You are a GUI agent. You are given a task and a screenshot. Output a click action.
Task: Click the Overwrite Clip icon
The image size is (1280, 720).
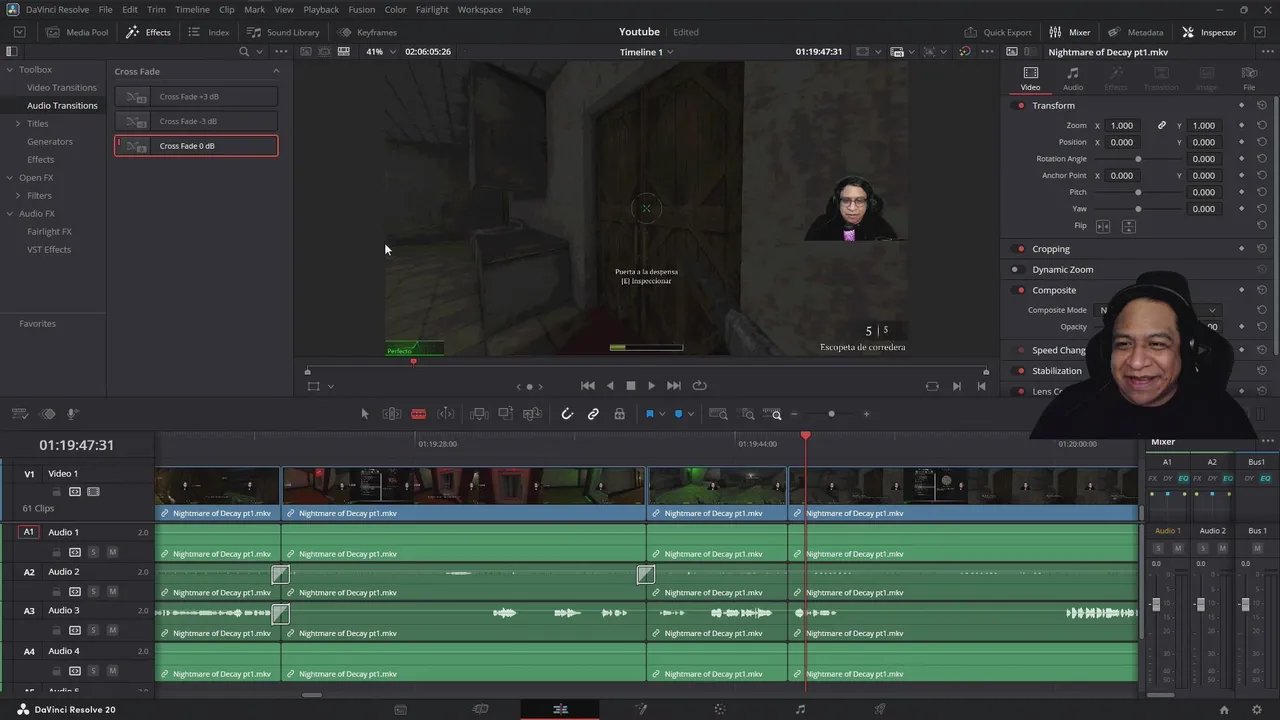[505, 414]
